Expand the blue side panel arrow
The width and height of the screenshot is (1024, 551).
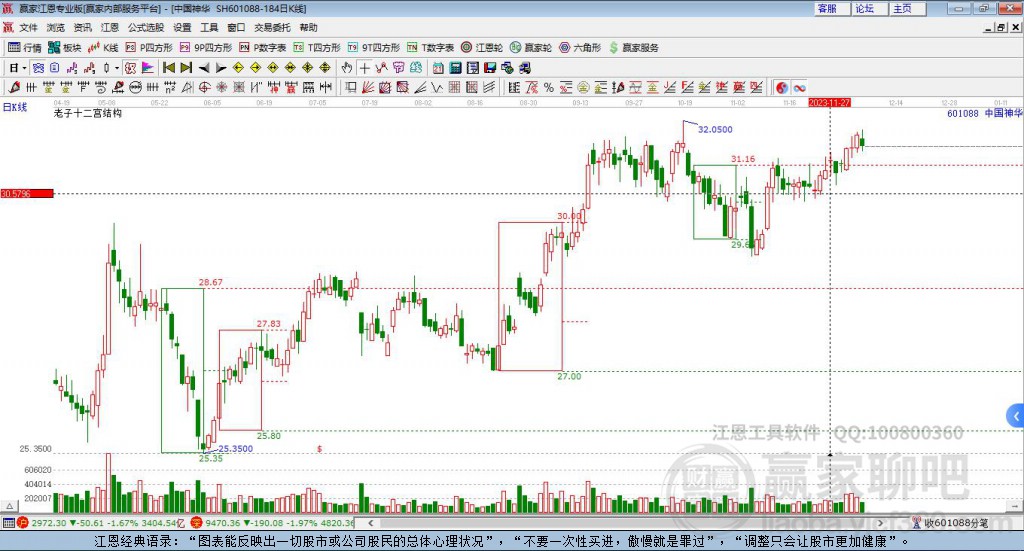1016,416
